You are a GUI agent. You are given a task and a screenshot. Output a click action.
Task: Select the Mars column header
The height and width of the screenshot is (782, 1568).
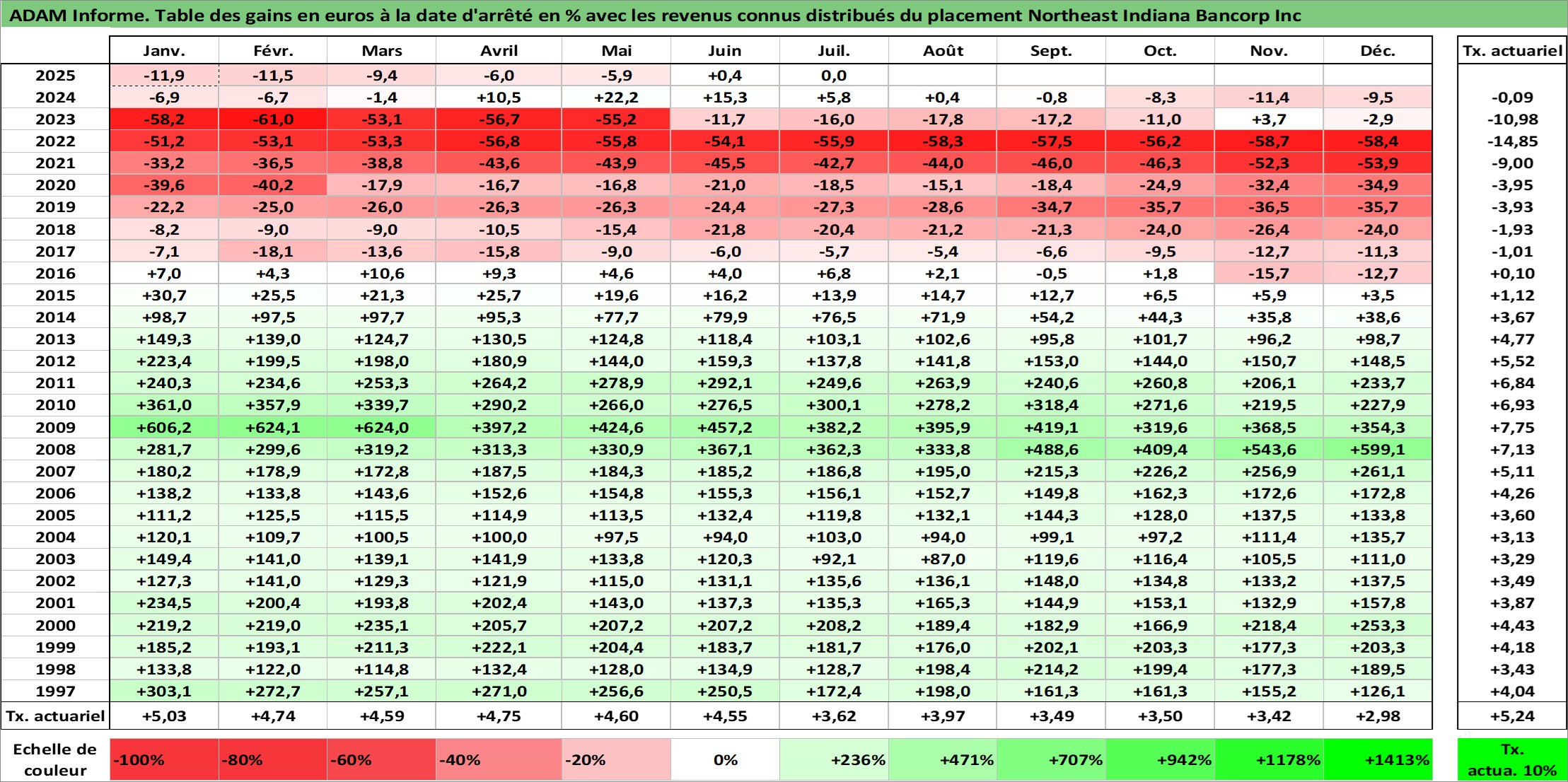click(382, 51)
